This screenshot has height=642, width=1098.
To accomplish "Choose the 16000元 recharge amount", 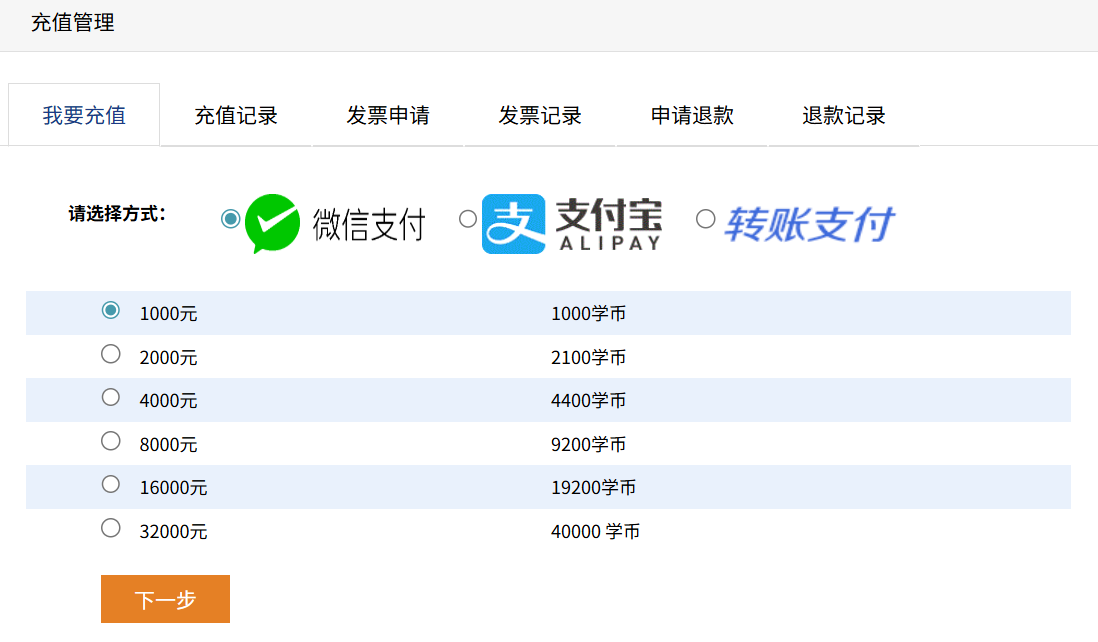I will [111, 485].
